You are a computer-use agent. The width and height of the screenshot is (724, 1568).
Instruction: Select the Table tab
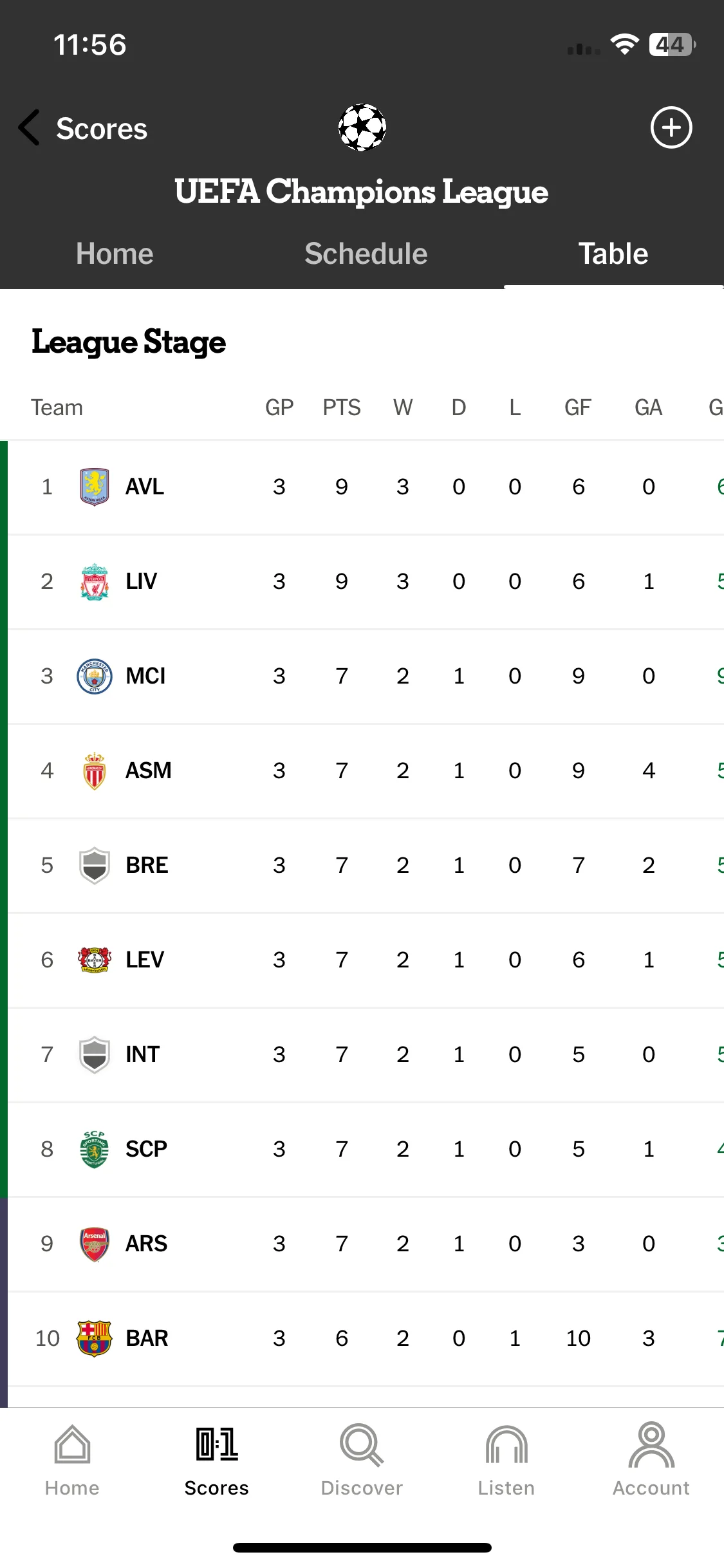point(613,254)
